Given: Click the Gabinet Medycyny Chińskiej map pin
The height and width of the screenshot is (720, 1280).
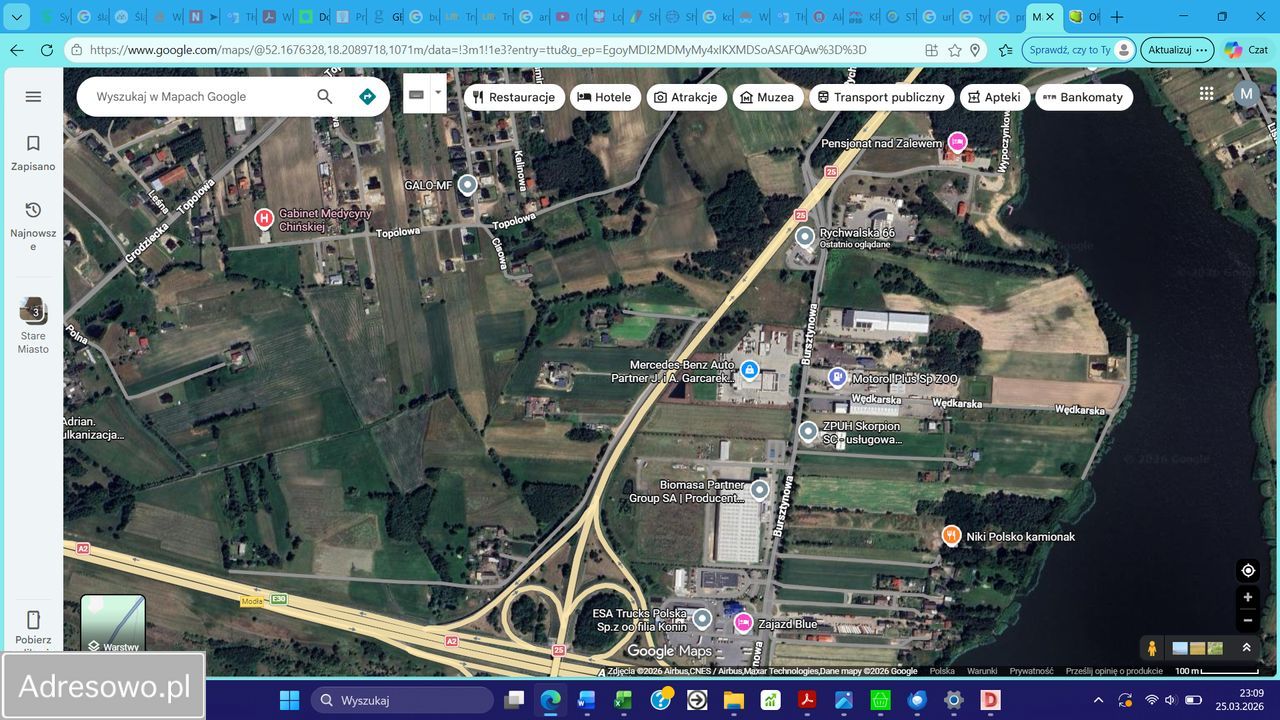Looking at the screenshot, I should point(264,218).
